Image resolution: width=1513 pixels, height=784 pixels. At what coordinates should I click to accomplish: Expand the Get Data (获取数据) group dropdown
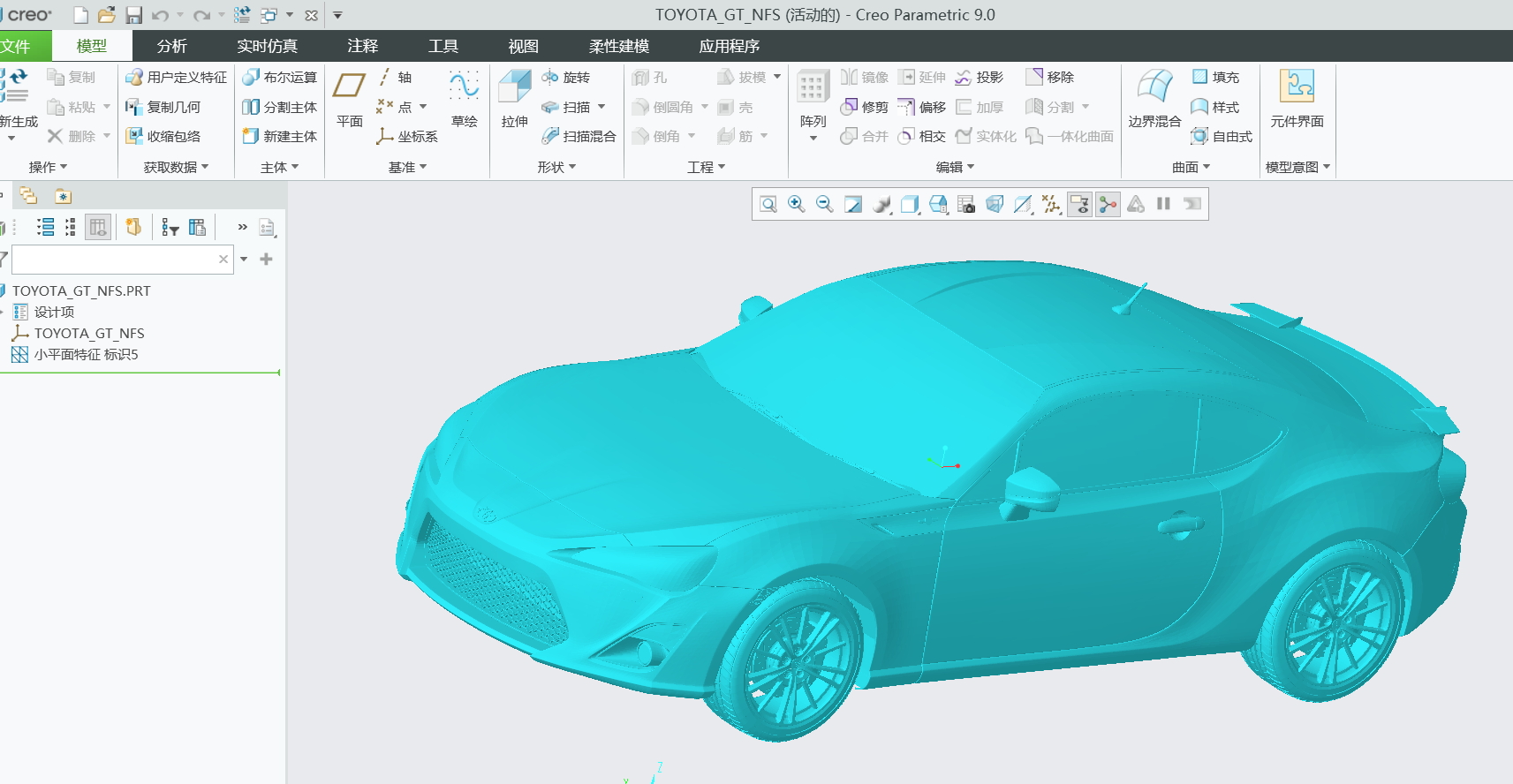pos(177,167)
